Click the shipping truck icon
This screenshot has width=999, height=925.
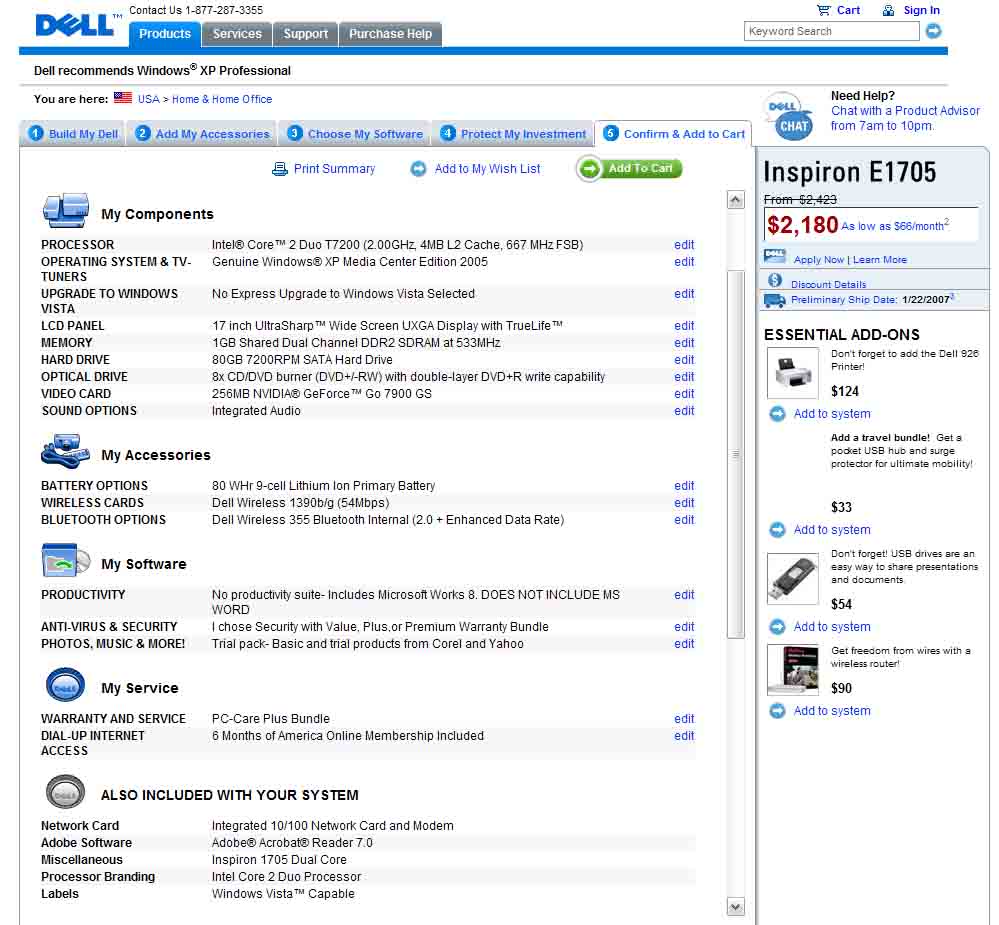click(774, 299)
